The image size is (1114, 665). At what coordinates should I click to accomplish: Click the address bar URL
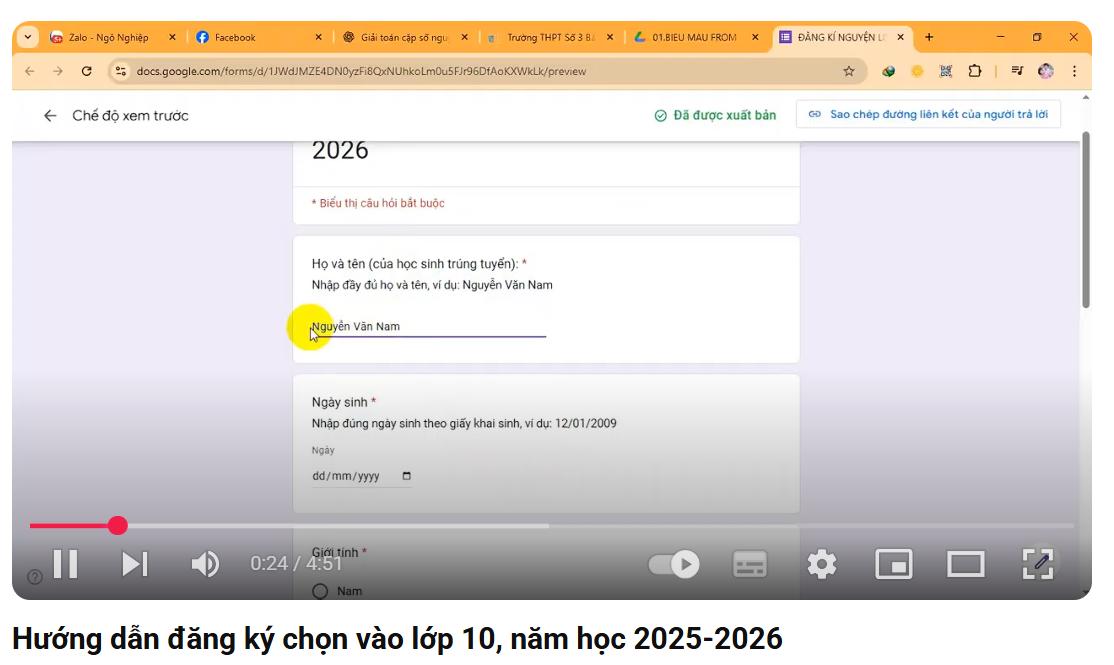(361, 71)
